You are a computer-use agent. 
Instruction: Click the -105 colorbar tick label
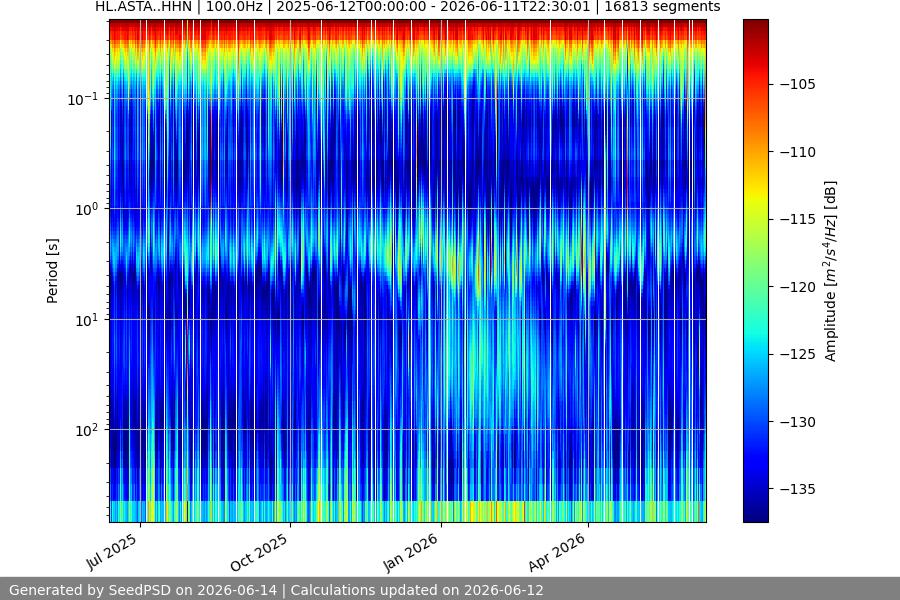click(x=798, y=84)
